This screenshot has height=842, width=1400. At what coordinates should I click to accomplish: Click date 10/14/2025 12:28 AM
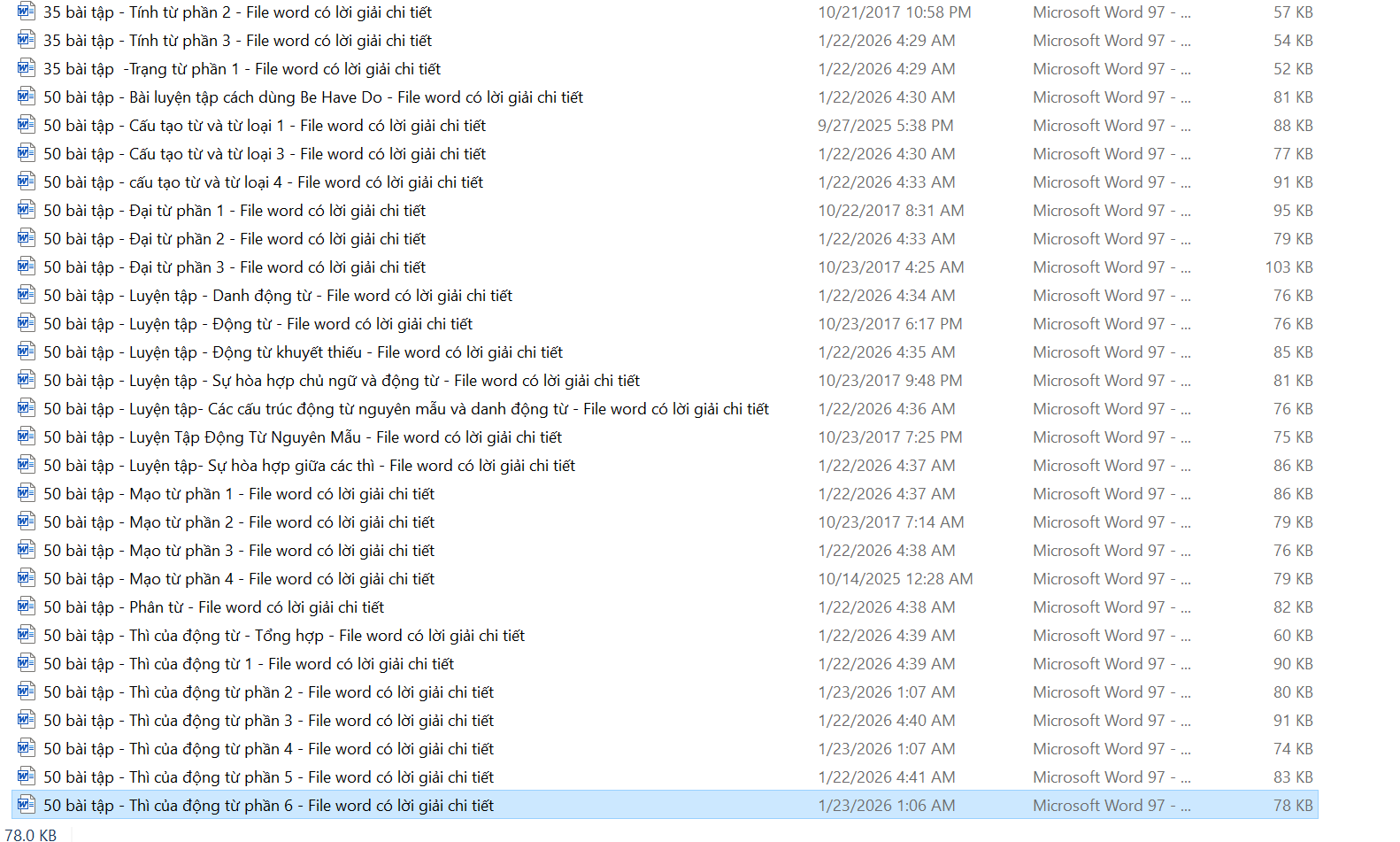tap(895, 579)
